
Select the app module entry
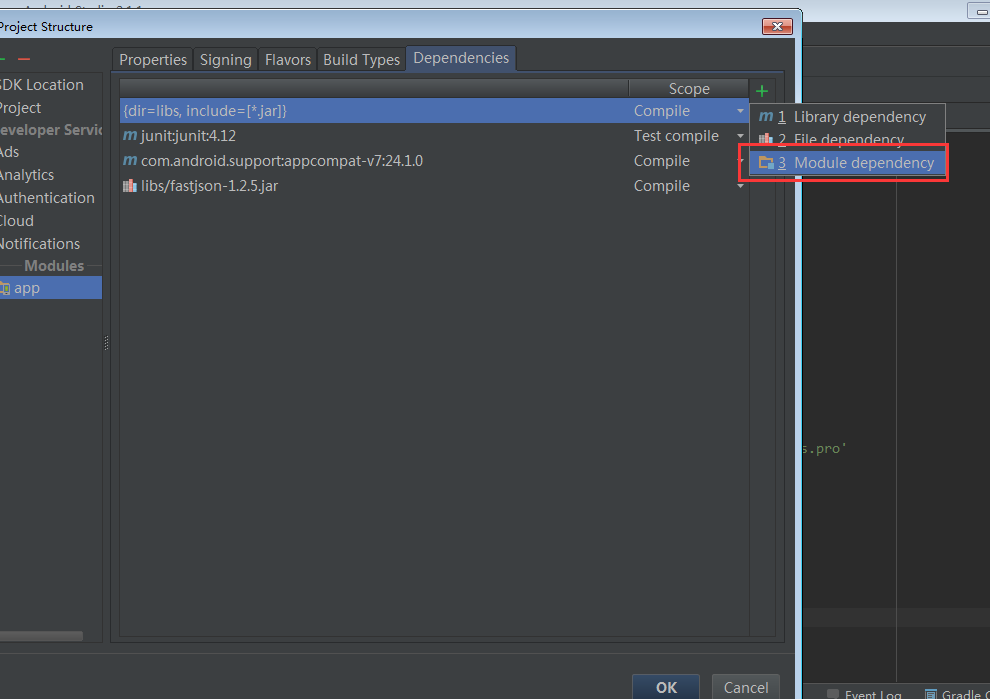tap(51, 288)
